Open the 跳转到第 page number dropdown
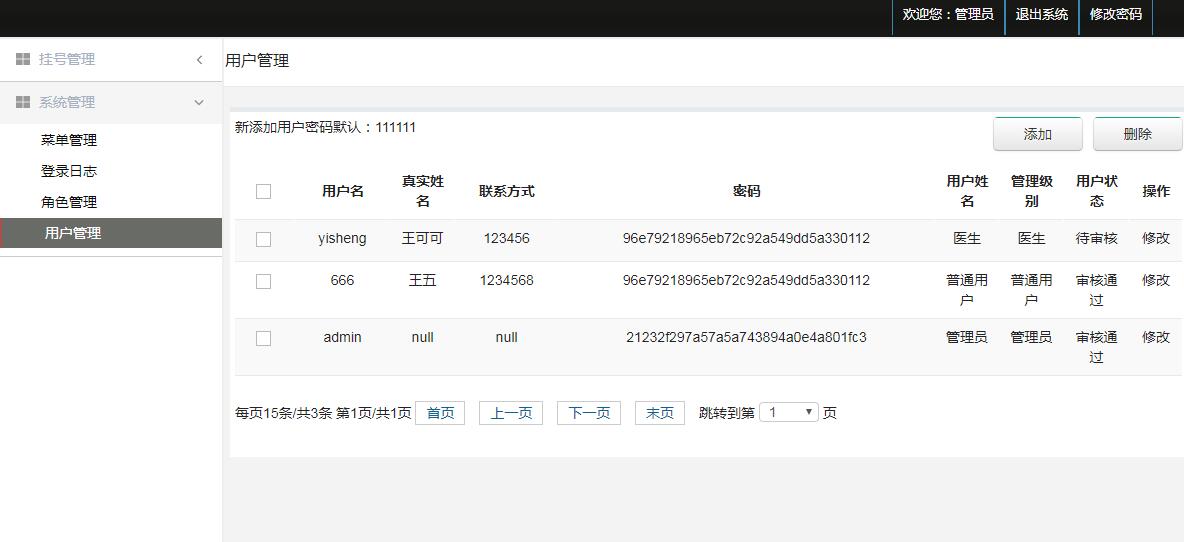1184x542 pixels. click(x=789, y=412)
